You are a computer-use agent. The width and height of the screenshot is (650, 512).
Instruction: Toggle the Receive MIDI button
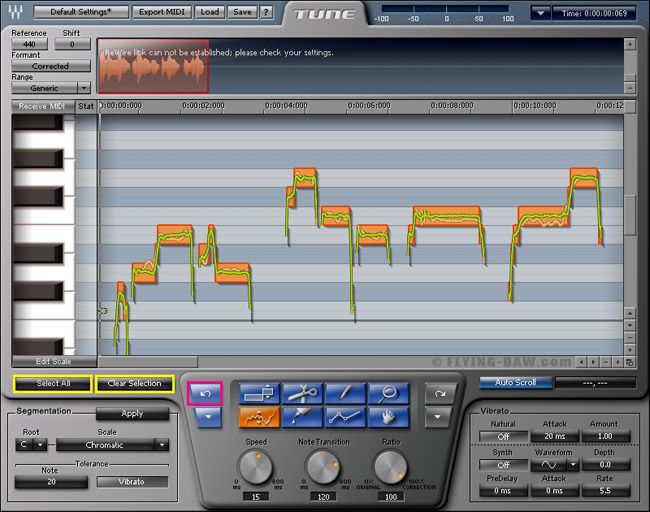pyautogui.click(x=42, y=107)
